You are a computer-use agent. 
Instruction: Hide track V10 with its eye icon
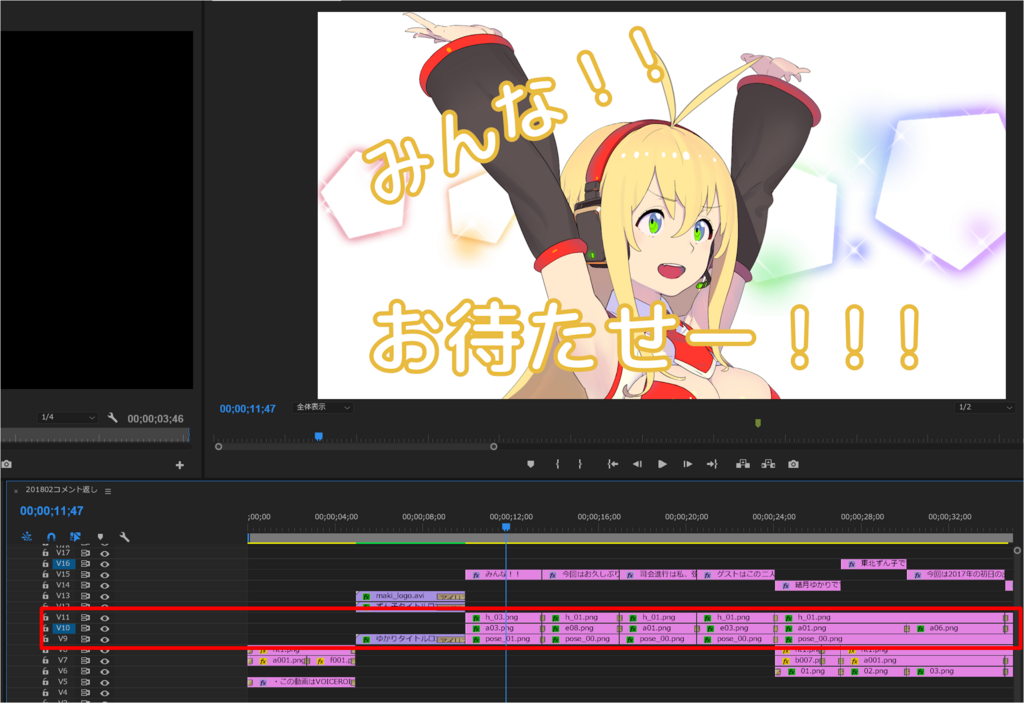click(x=104, y=629)
